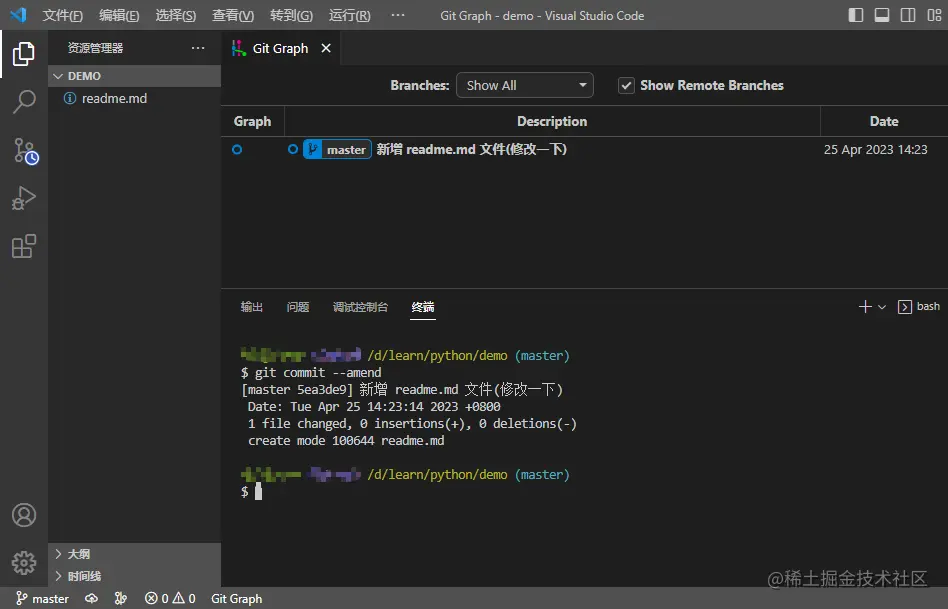The image size is (948, 609).
Task: Click the VS Code logo icon
Action: (18, 15)
